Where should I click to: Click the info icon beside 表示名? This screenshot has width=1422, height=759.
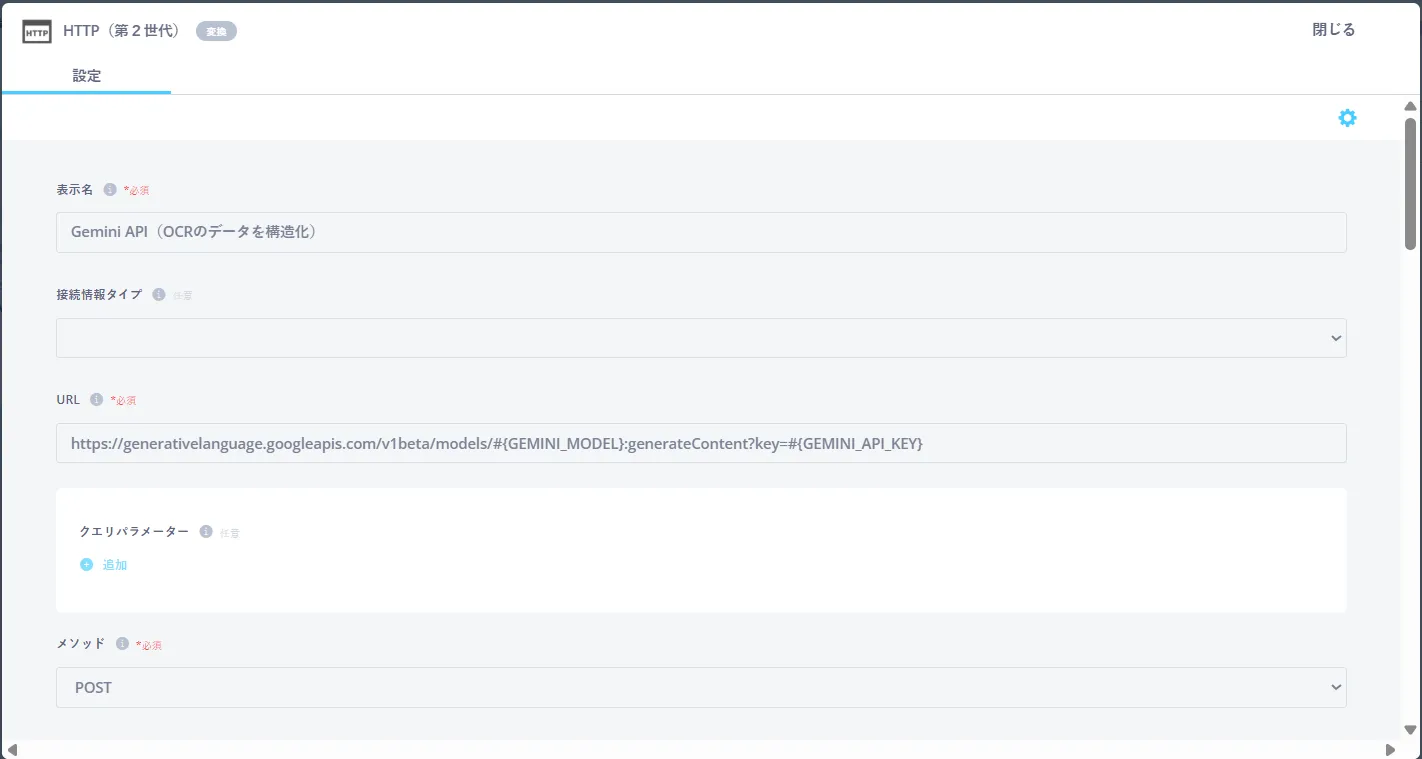[110, 189]
